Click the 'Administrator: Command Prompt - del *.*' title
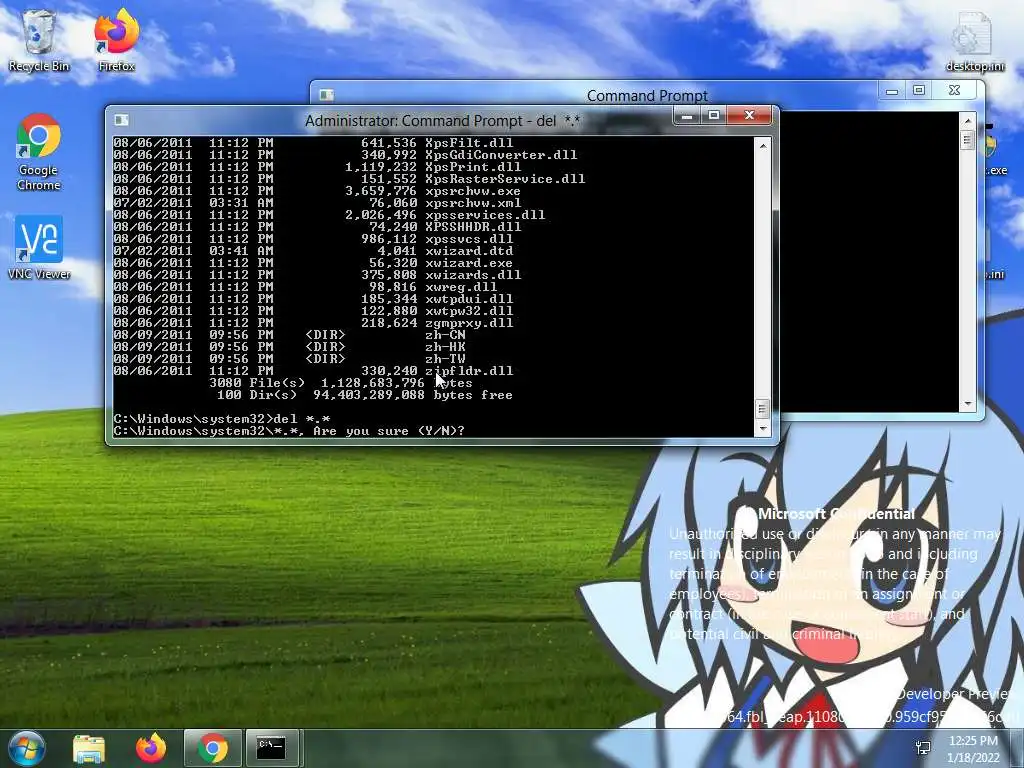The width and height of the screenshot is (1024, 768). pyautogui.click(x=443, y=121)
